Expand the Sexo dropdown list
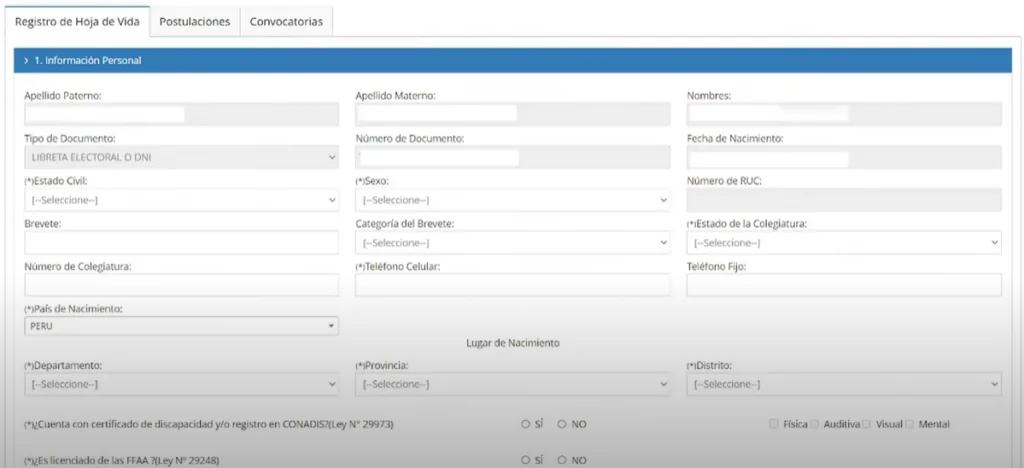The height and width of the screenshot is (468, 1024). pos(512,201)
